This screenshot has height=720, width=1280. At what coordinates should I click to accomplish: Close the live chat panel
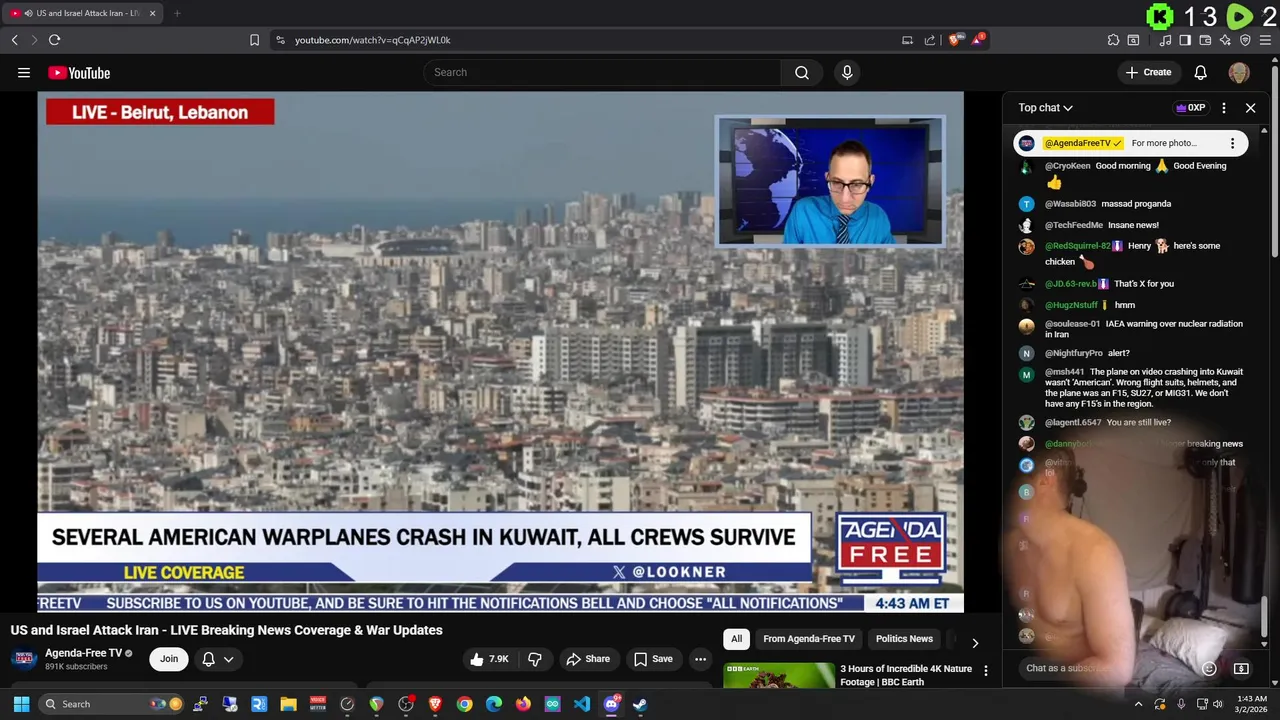[1250, 108]
